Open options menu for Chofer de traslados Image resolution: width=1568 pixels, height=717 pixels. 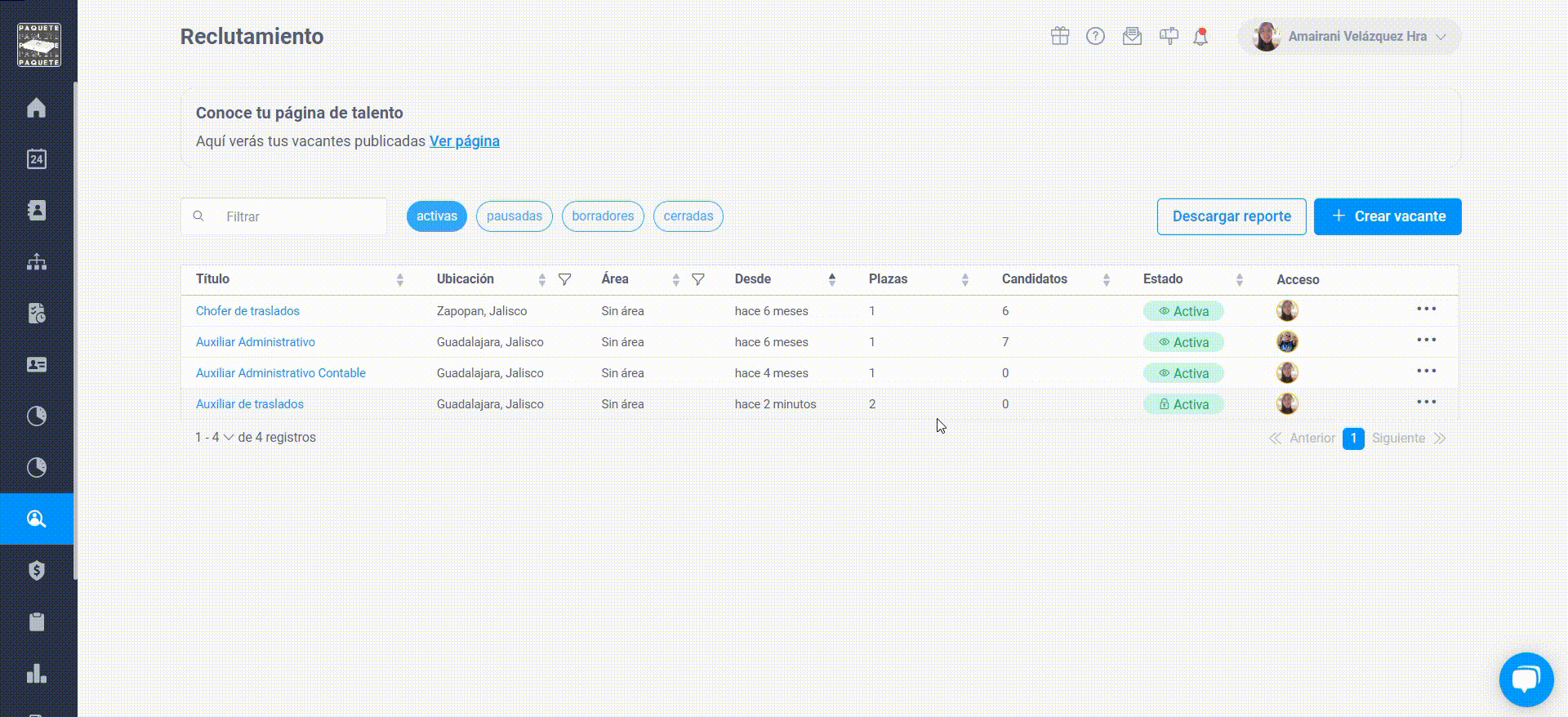point(1427,309)
